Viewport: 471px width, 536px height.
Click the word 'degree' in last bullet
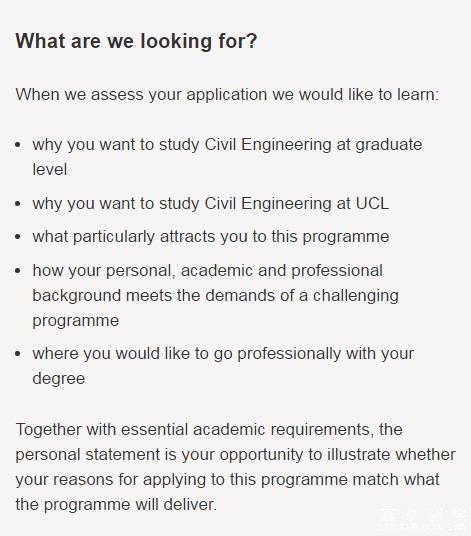pyautogui.click(x=59, y=378)
